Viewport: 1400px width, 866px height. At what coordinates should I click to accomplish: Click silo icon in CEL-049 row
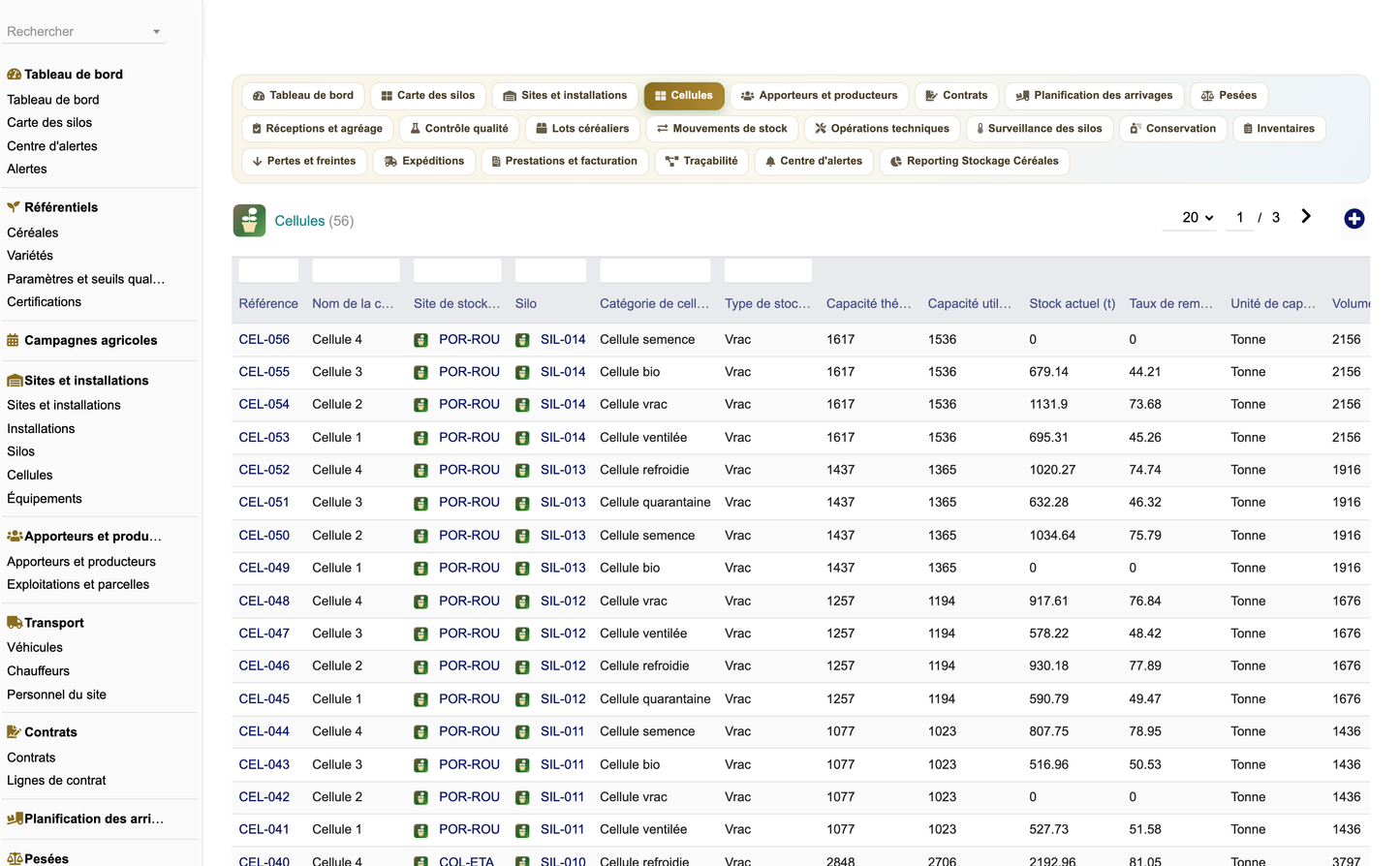coord(522,569)
